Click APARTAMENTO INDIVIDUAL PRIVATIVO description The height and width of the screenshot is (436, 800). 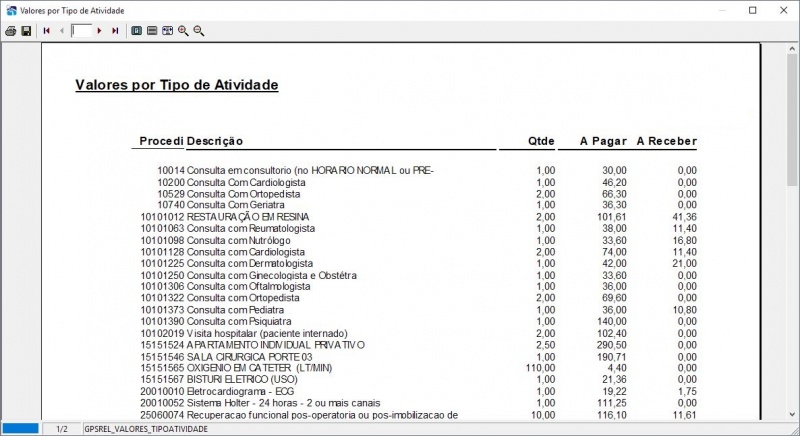pos(276,345)
